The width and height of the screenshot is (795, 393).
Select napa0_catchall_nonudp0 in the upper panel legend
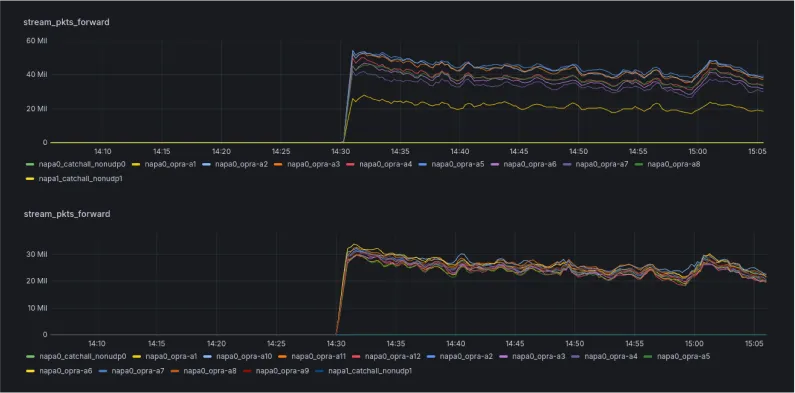pos(82,164)
